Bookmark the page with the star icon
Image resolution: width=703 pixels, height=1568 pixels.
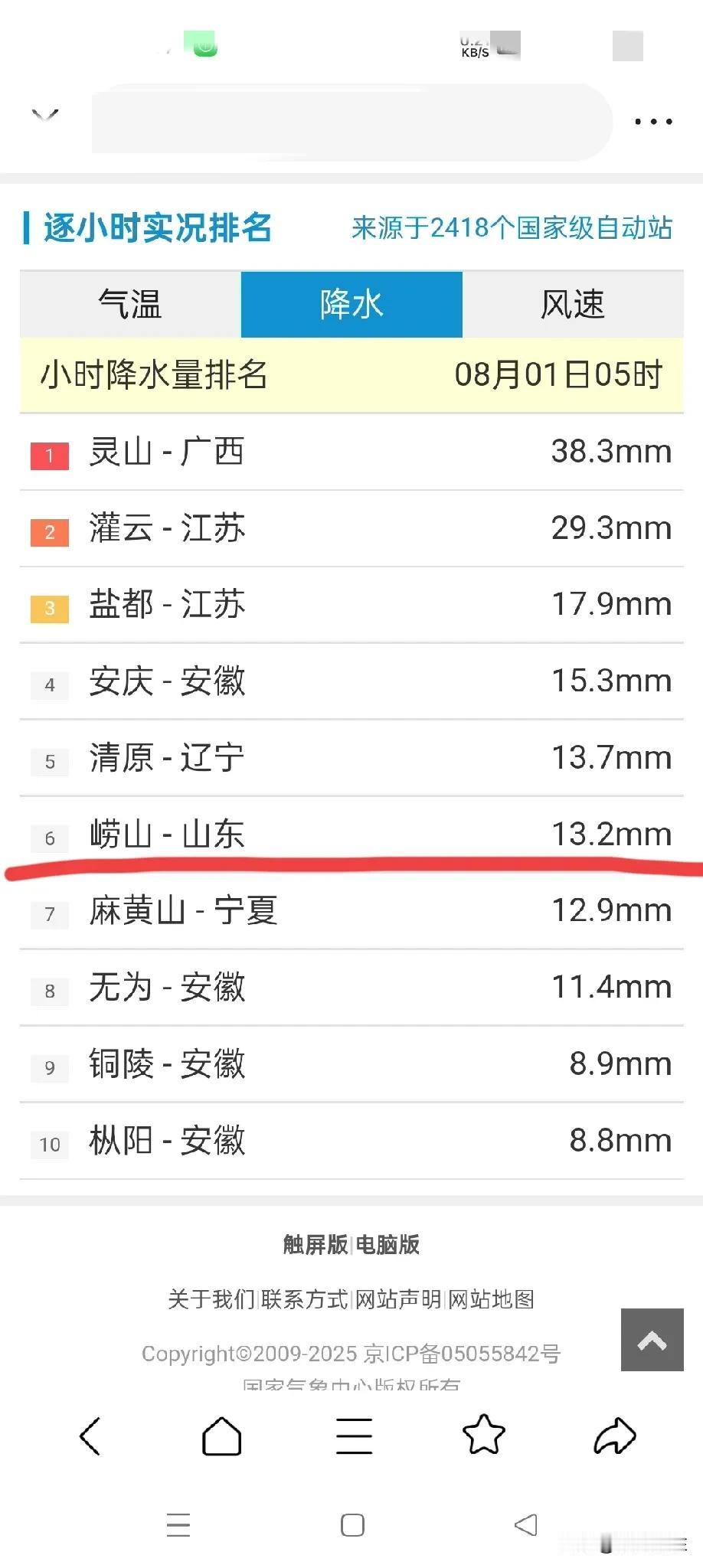[484, 1435]
